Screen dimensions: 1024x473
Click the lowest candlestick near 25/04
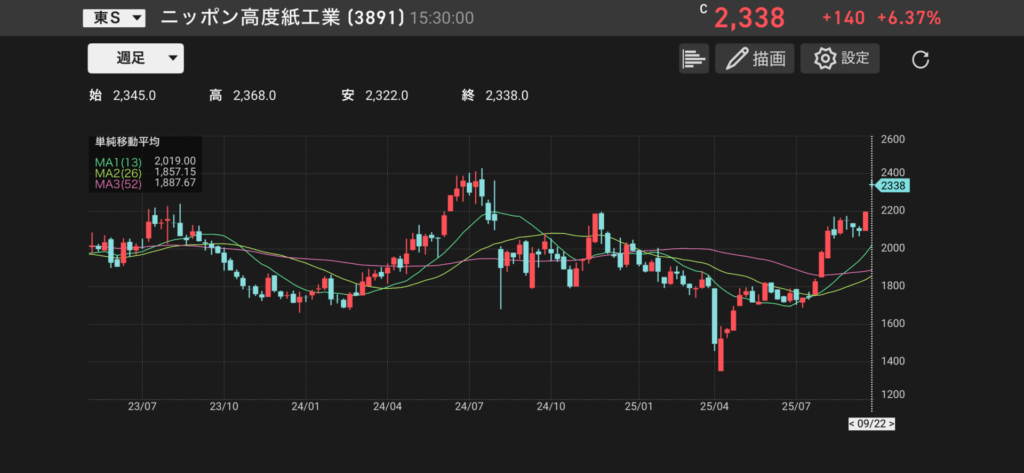(720, 353)
